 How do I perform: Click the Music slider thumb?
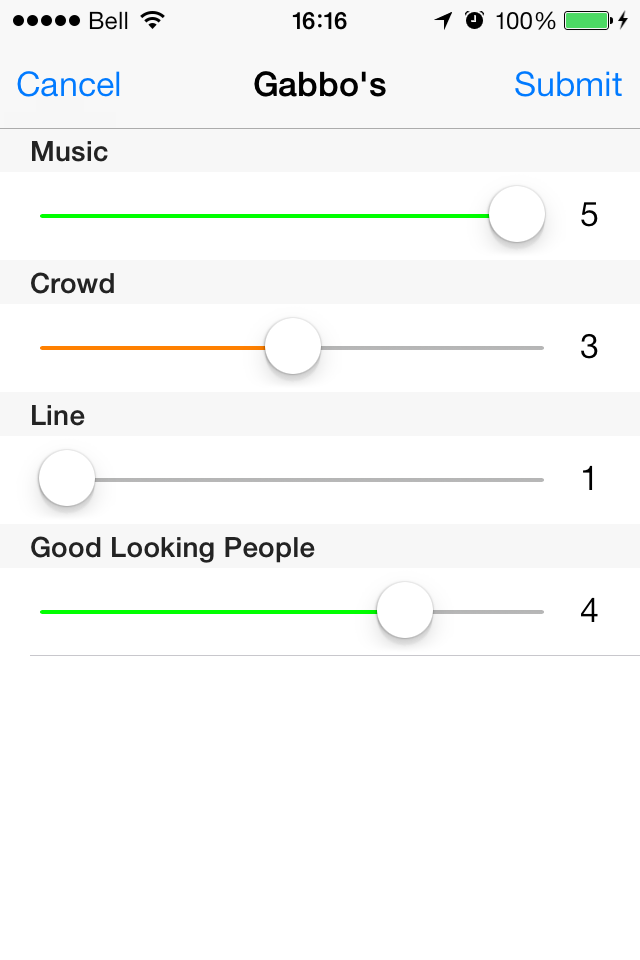(x=517, y=214)
